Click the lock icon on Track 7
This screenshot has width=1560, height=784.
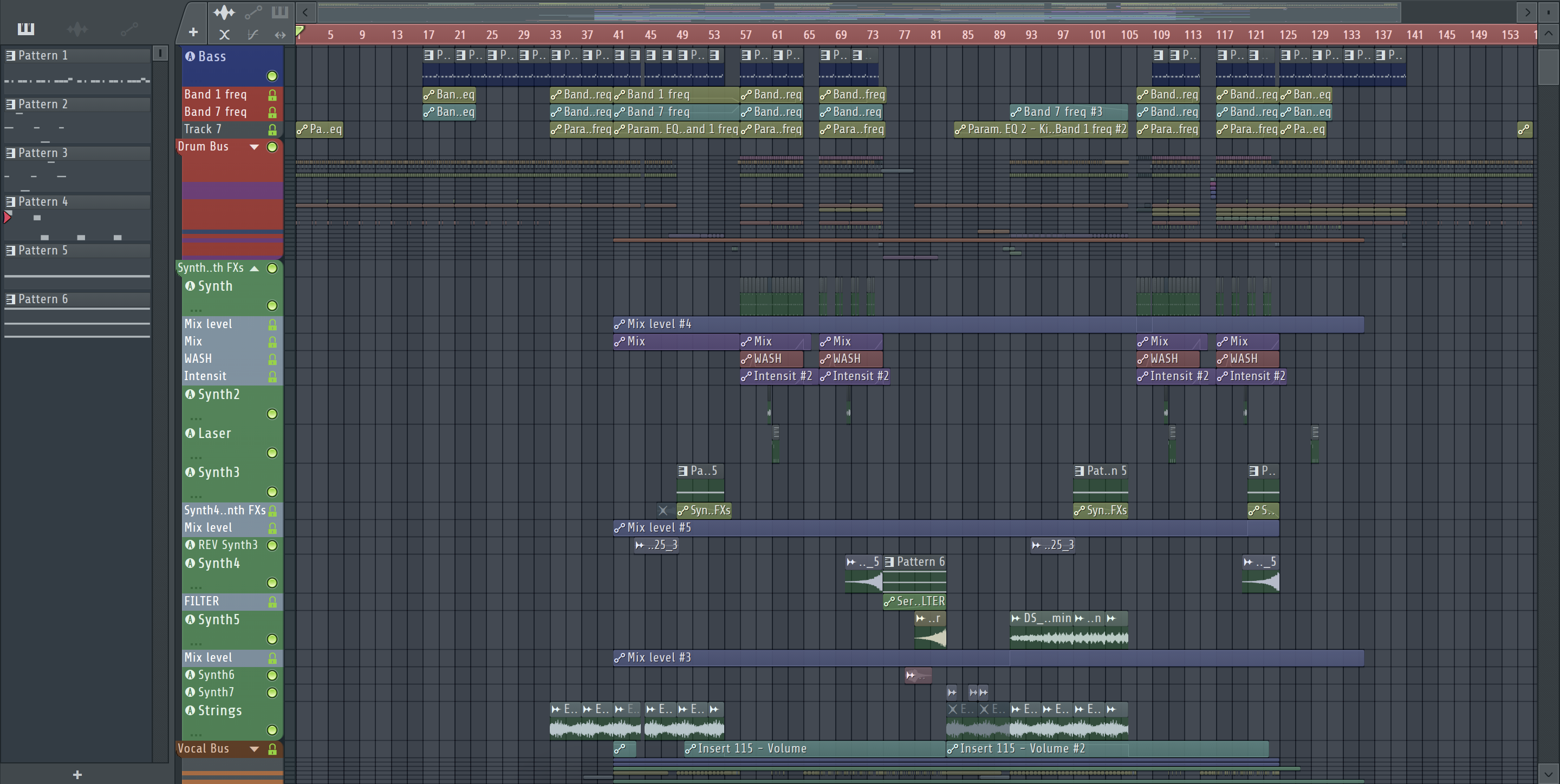click(x=272, y=129)
